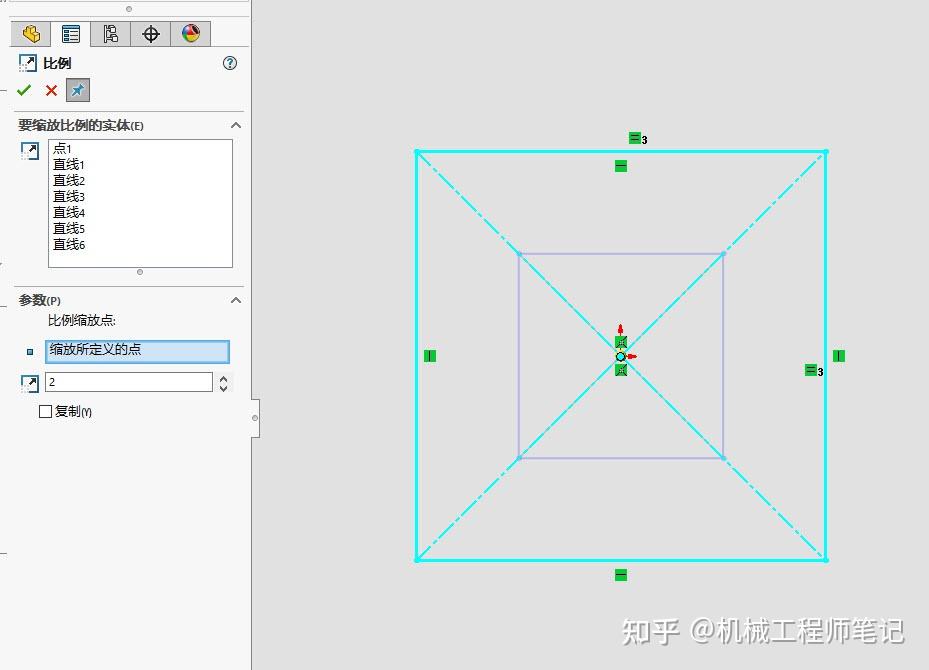The image size is (929, 670).
Task: Select 直线5 in entities list
Action: click(69, 229)
